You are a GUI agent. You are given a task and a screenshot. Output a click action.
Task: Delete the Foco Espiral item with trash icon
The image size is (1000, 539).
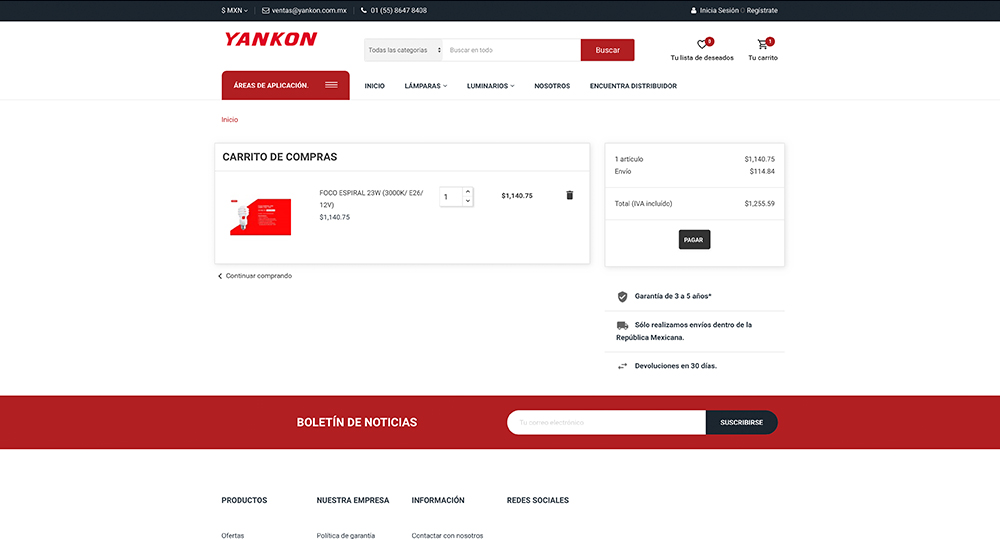570,195
